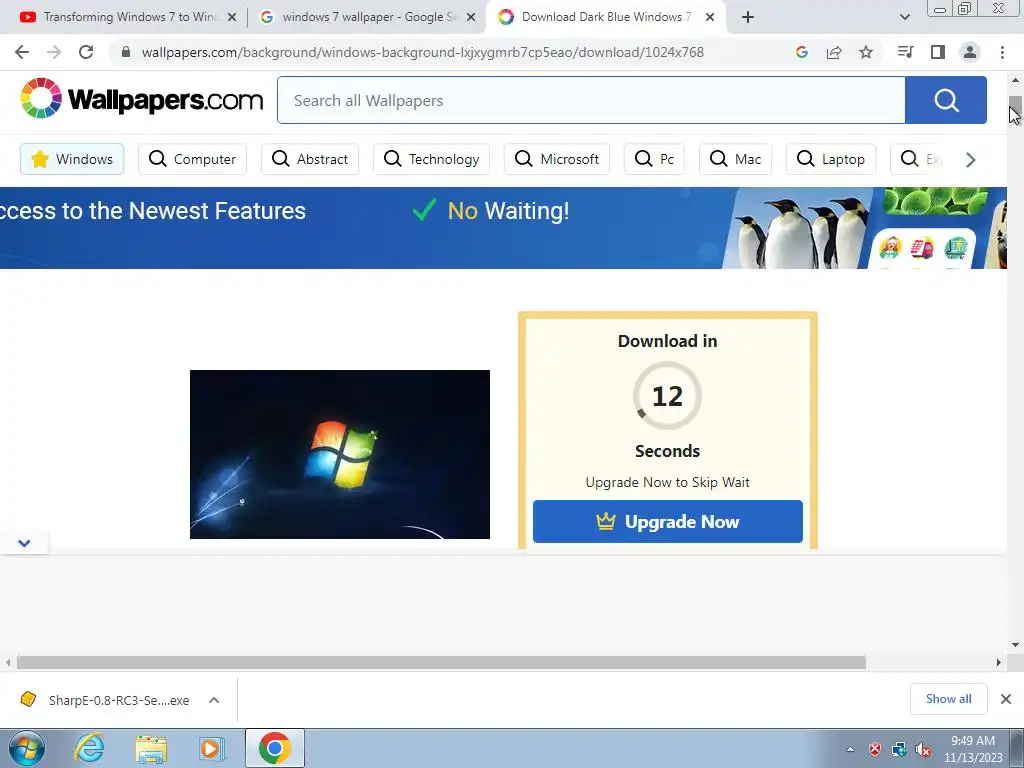Show hidden system tray icons
Image resolution: width=1024 pixels, height=768 pixels.
coord(850,749)
